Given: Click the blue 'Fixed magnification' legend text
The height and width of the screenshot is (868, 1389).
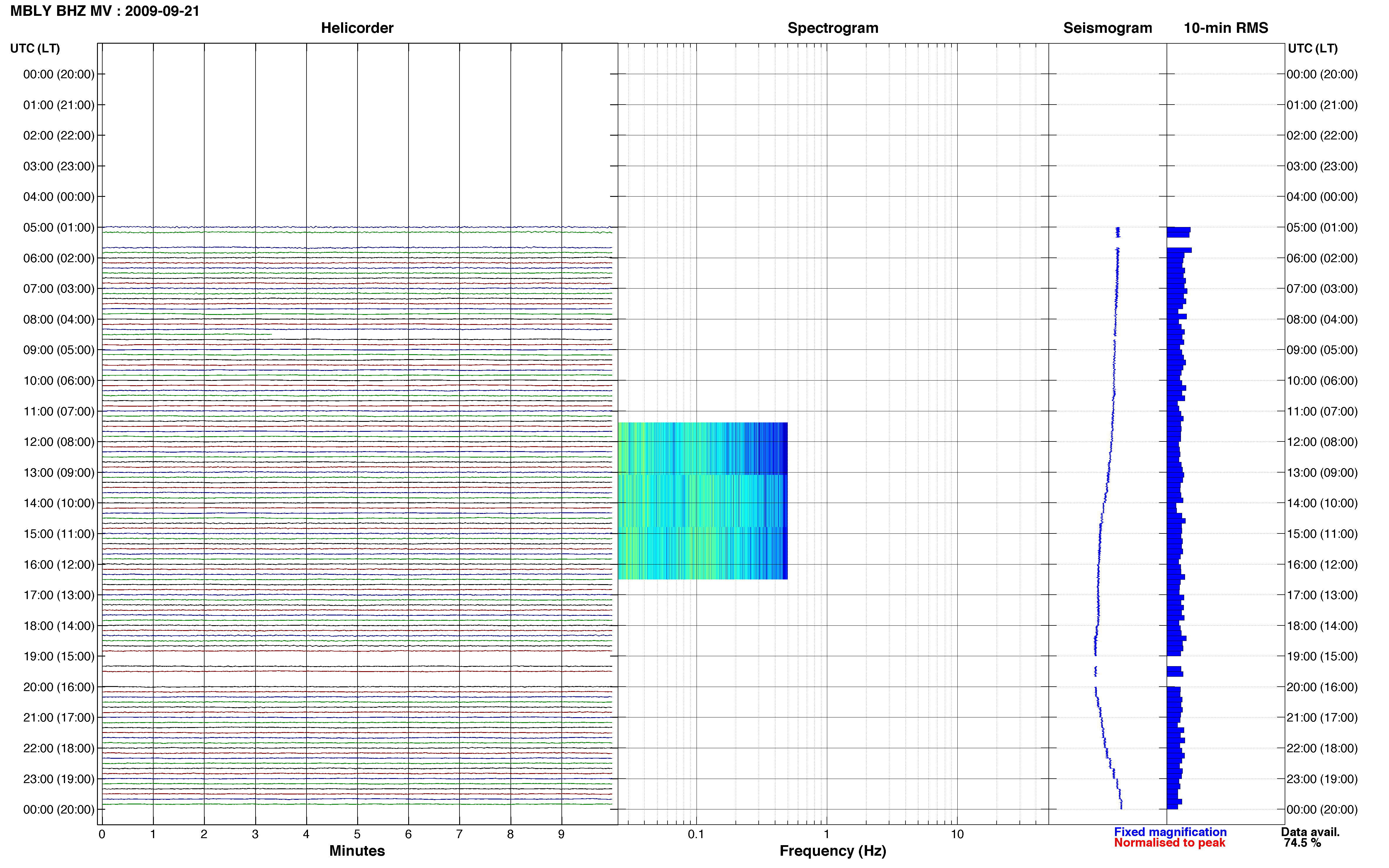Looking at the screenshot, I should (x=1170, y=832).
